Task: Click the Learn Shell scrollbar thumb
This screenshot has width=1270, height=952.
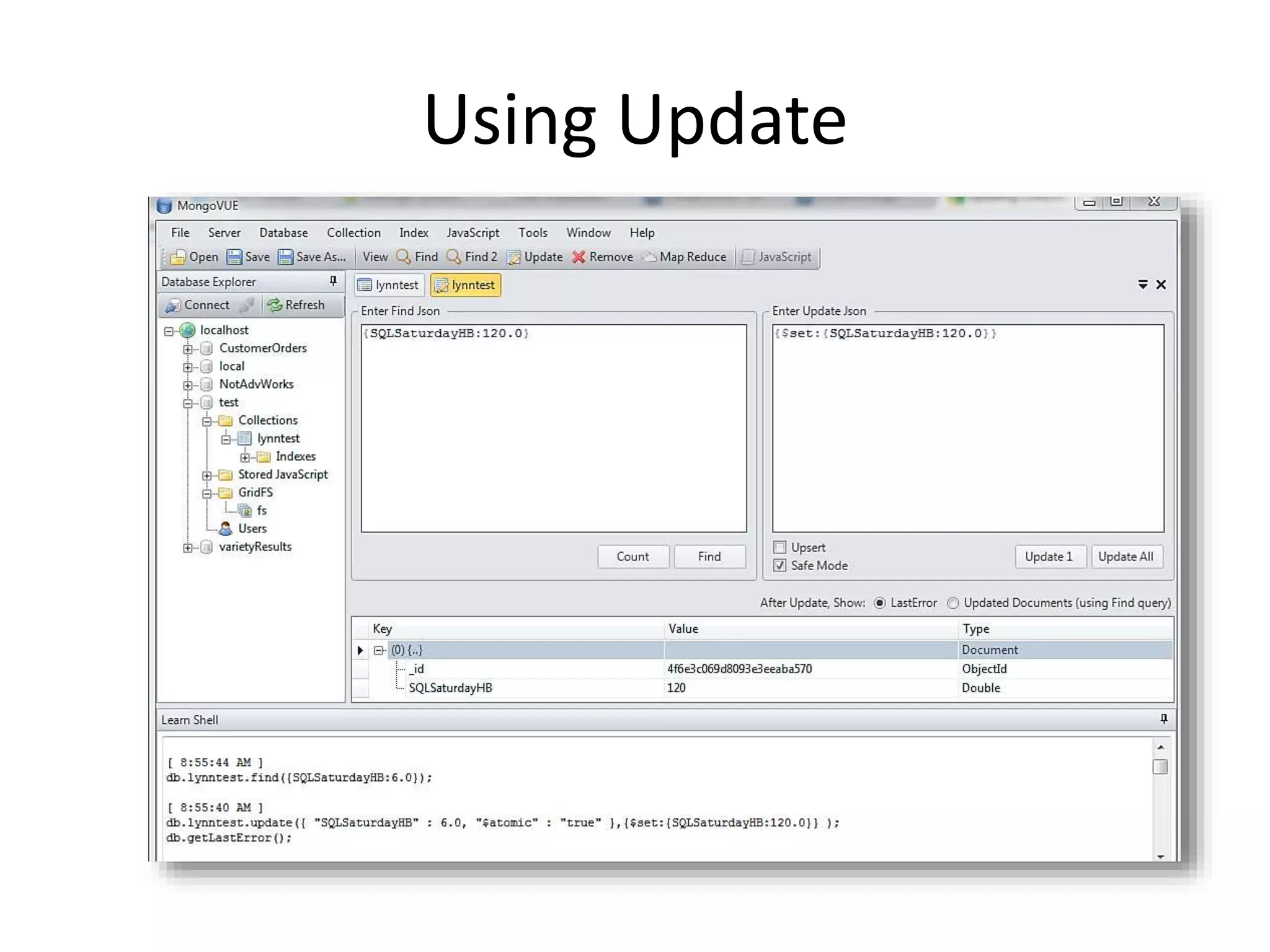Action: (1160, 767)
